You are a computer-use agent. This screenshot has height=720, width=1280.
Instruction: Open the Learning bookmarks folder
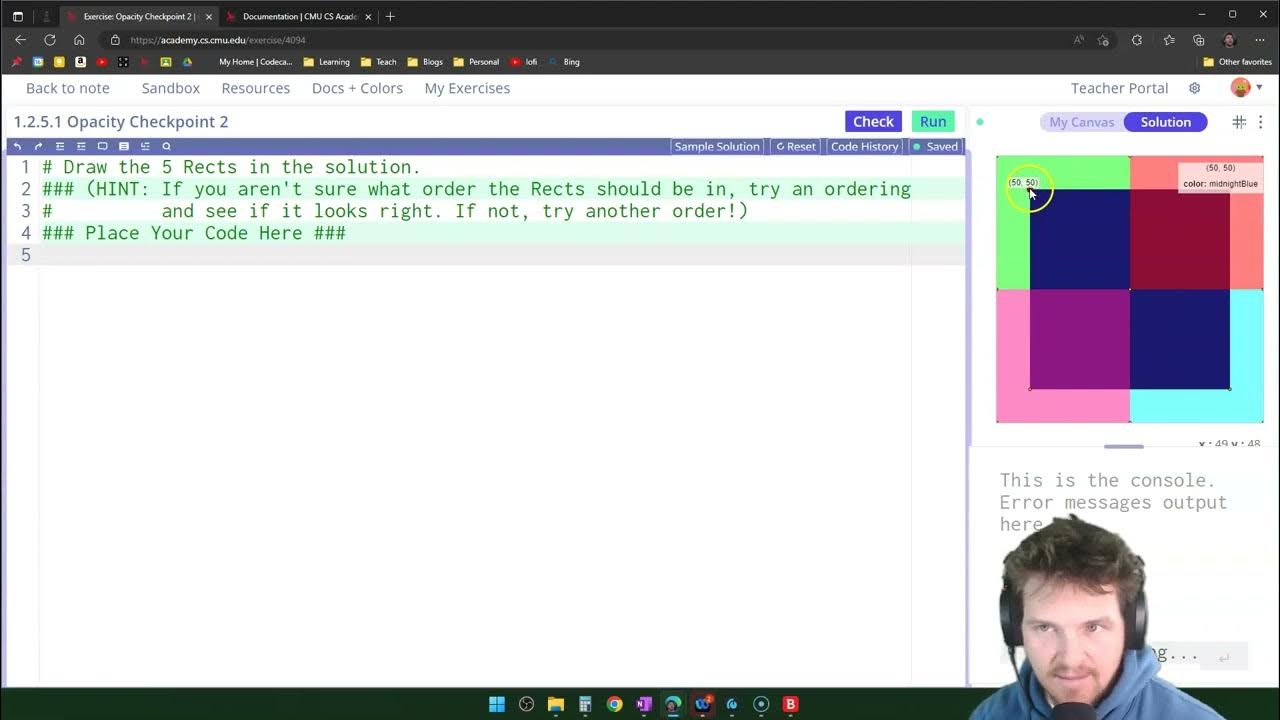(326, 62)
